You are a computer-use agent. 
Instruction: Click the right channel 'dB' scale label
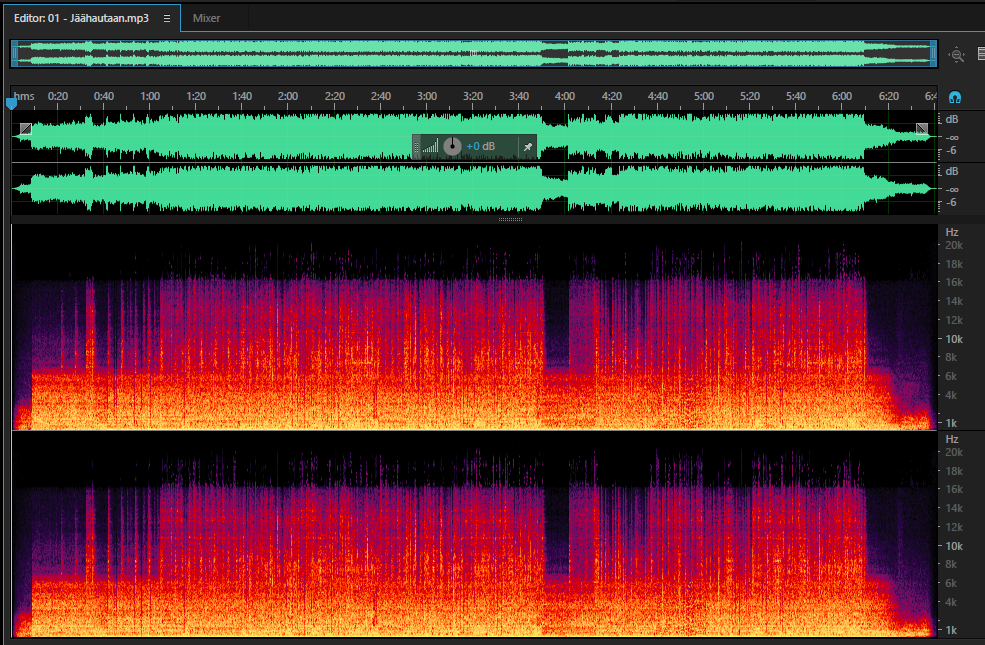click(952, 171)
